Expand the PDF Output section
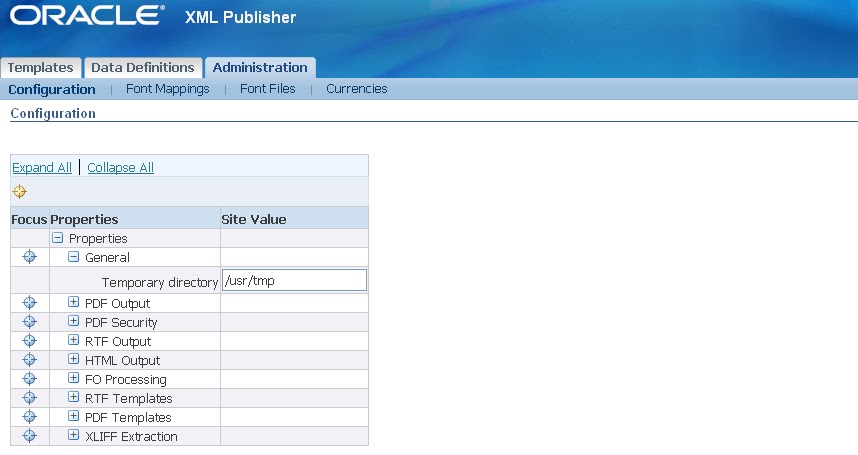858x455 pixels. click(73, 302)
